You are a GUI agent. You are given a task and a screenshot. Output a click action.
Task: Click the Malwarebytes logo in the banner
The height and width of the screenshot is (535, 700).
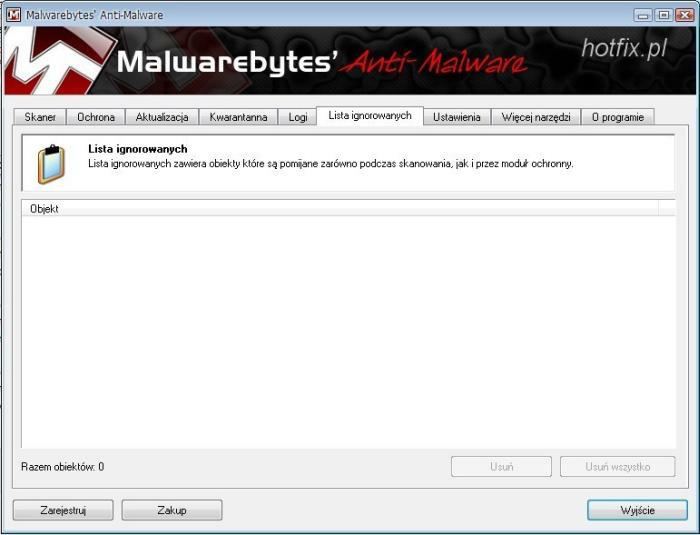[x=60, y=62]
